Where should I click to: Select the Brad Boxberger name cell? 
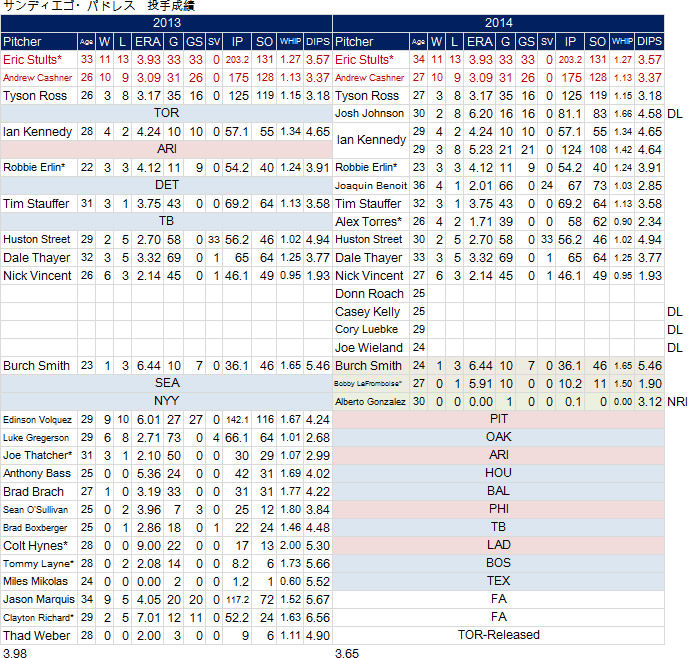(x=39, y=528)
